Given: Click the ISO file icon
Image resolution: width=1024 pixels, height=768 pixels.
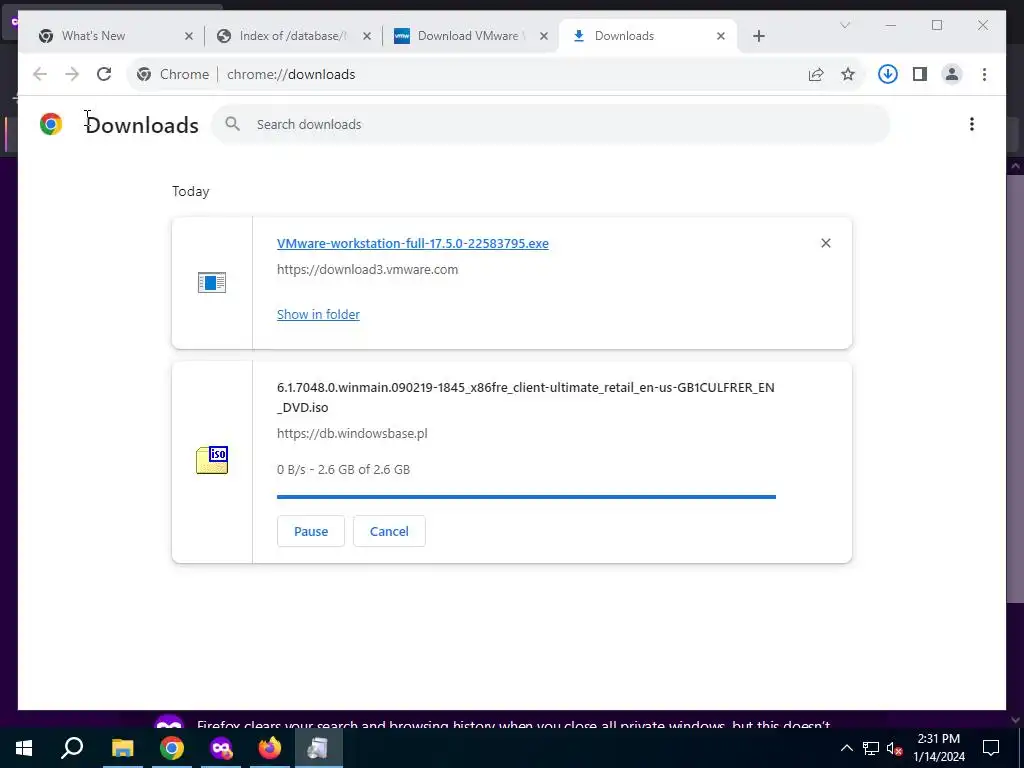Looking at the screenshot, I should [212, 460].
